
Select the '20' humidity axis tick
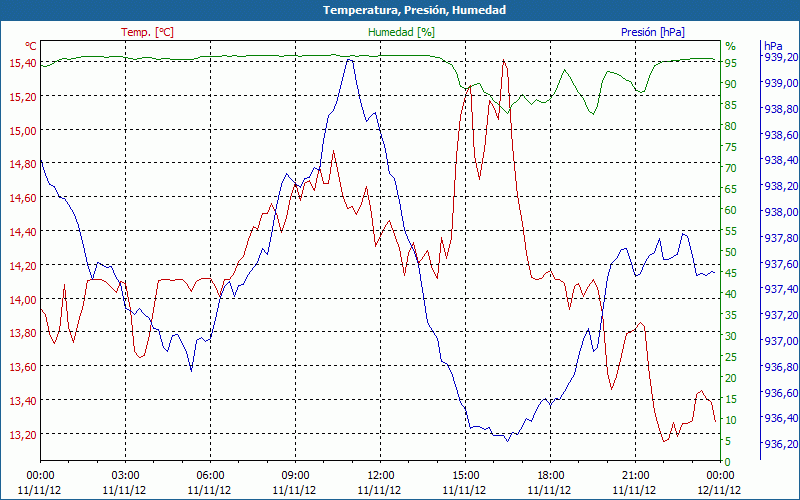coord(731,378)
